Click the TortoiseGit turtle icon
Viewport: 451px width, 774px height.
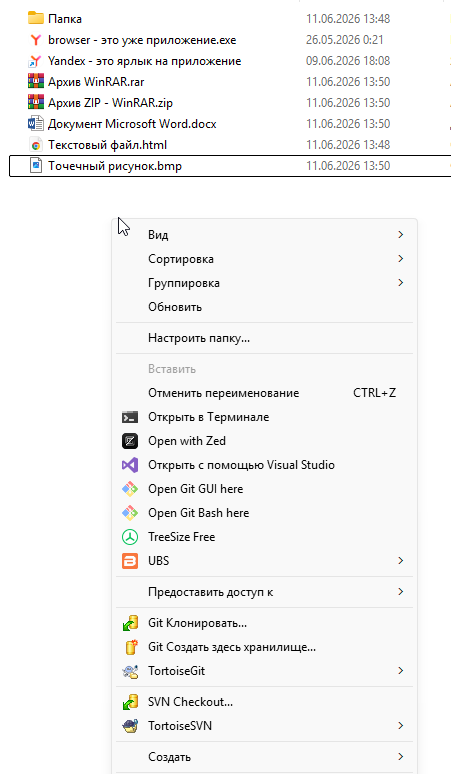(x=130, y=671)
